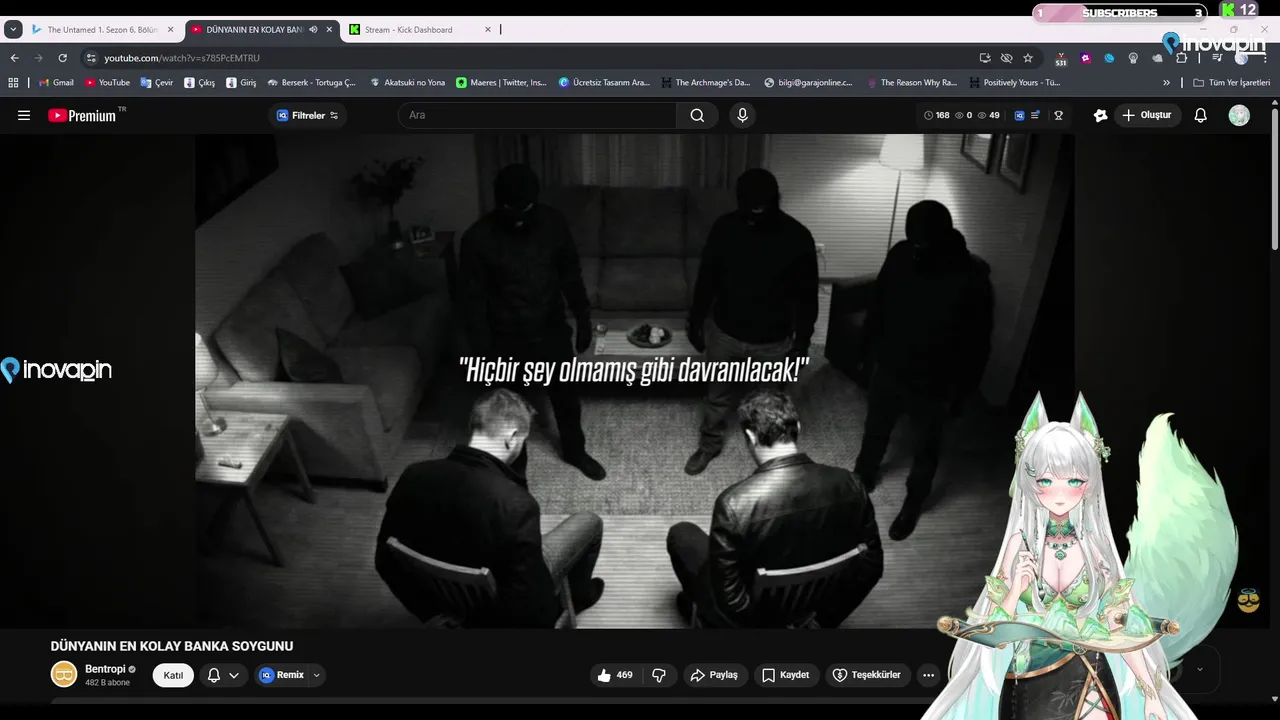Click the crossed-eye icon in address bar
This screenshot has width=1280, height=720.
click(x=1006, y=58)
